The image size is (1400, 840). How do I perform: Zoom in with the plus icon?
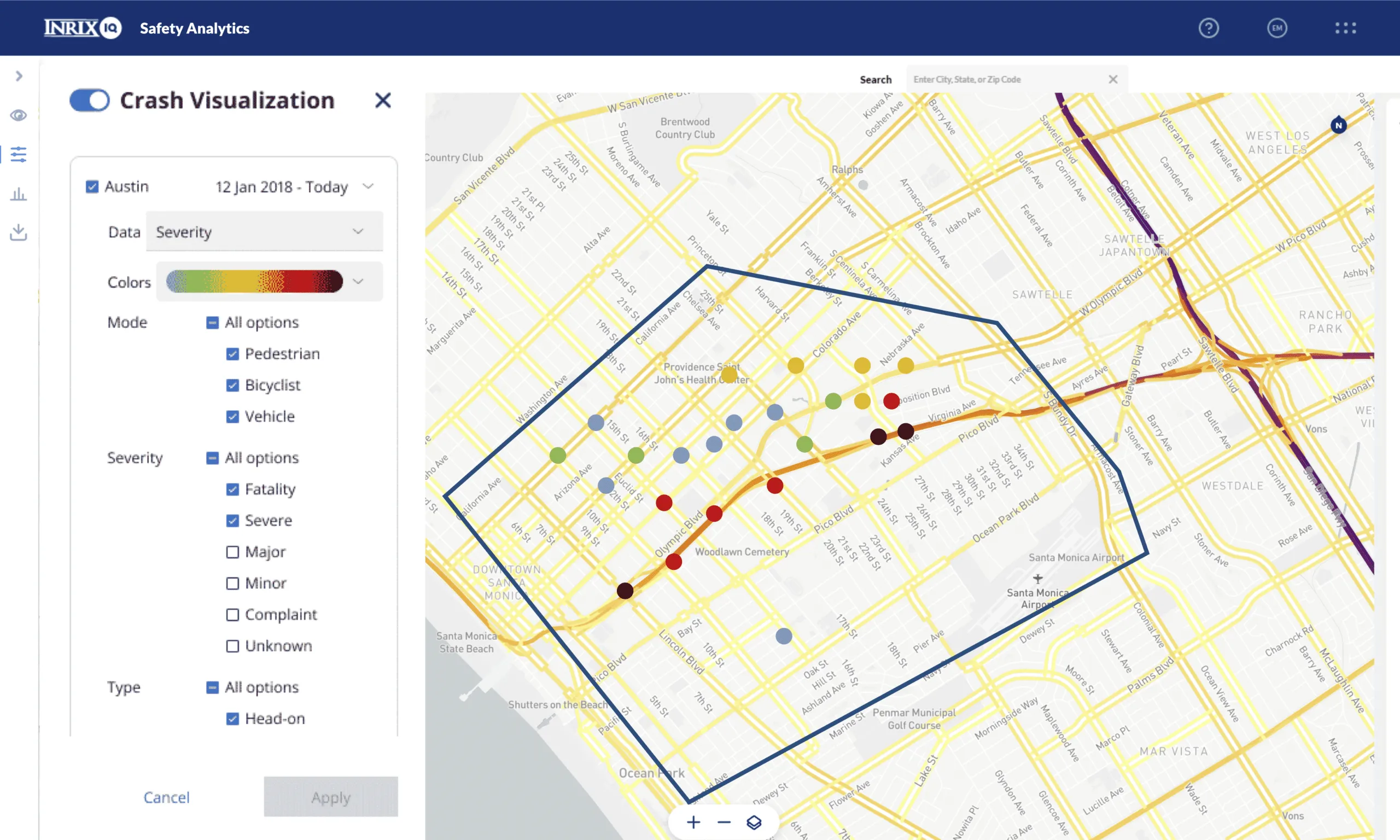point(693,822)
